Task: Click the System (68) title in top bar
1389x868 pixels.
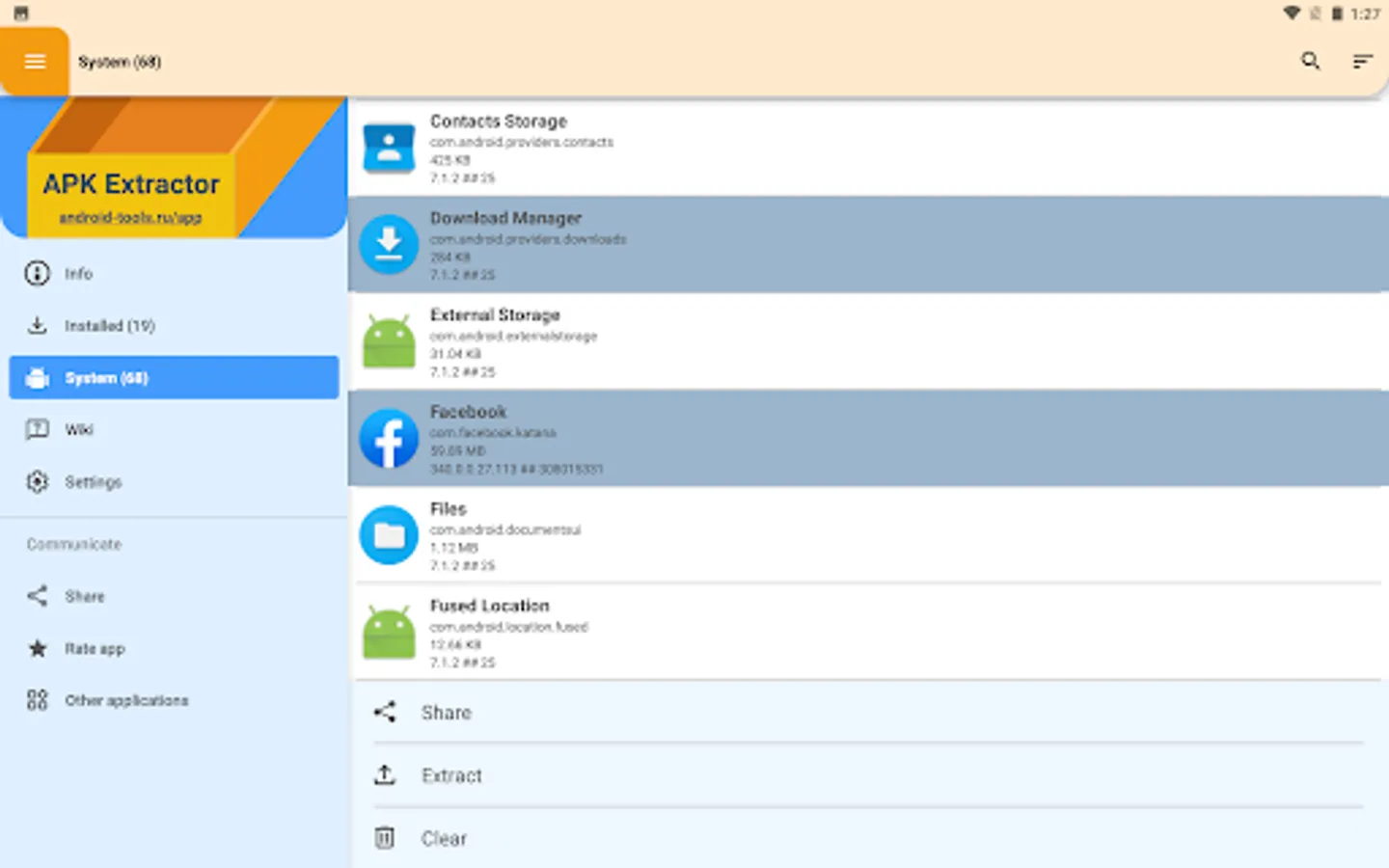Action: tap(120, 62)
